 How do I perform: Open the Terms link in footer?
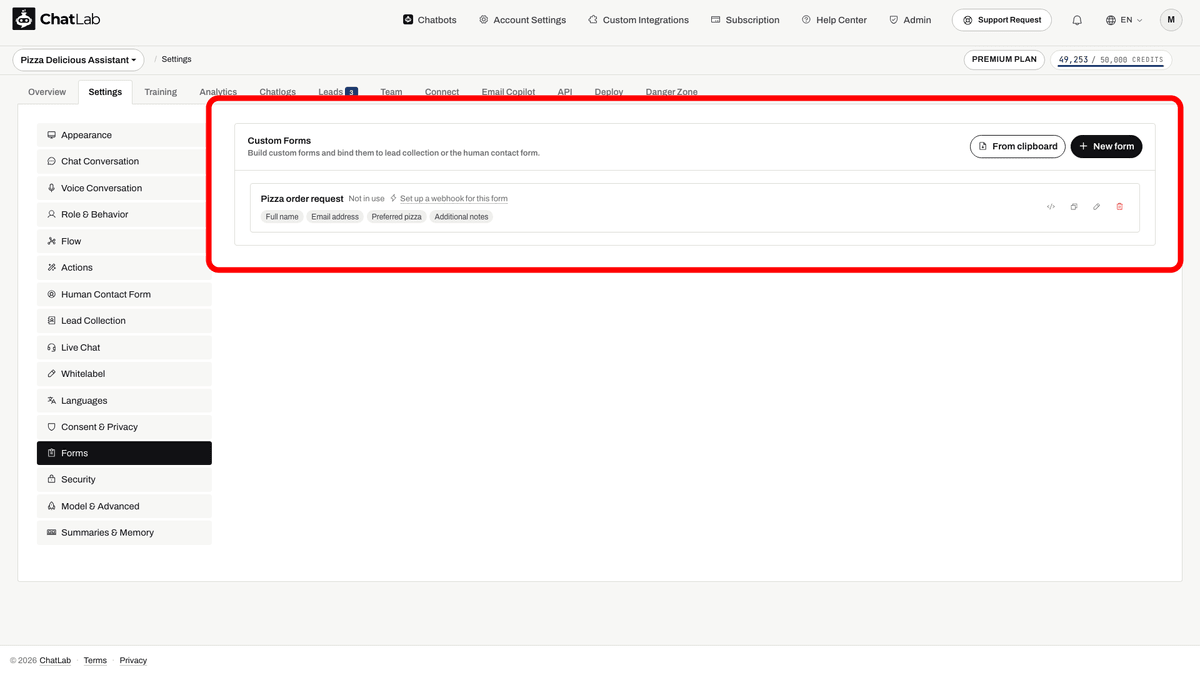(95, 661)
